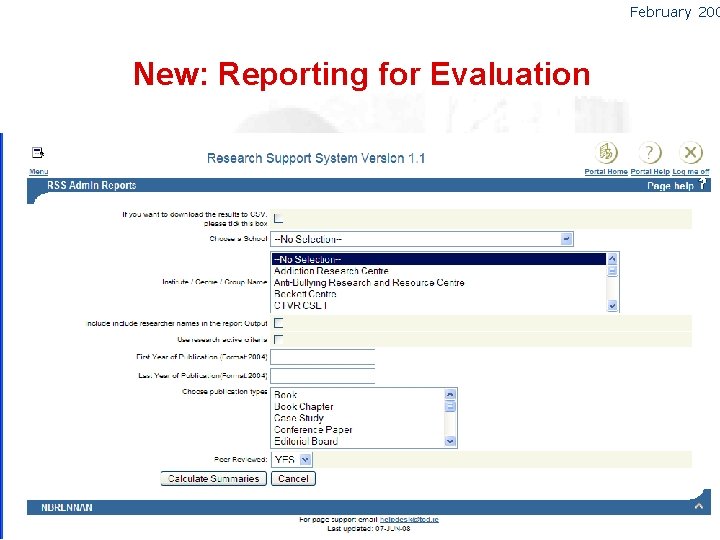
Task: Click the Cancel button
Action: pyautogui.click(x=293, y=478)
